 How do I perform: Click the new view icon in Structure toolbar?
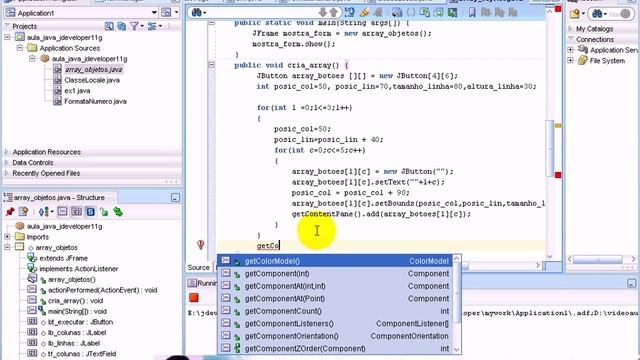(23, 212)
